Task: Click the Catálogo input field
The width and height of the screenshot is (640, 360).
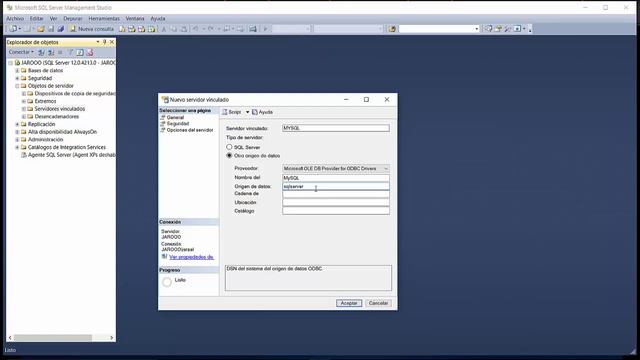Action: click(x=336, y=211)
